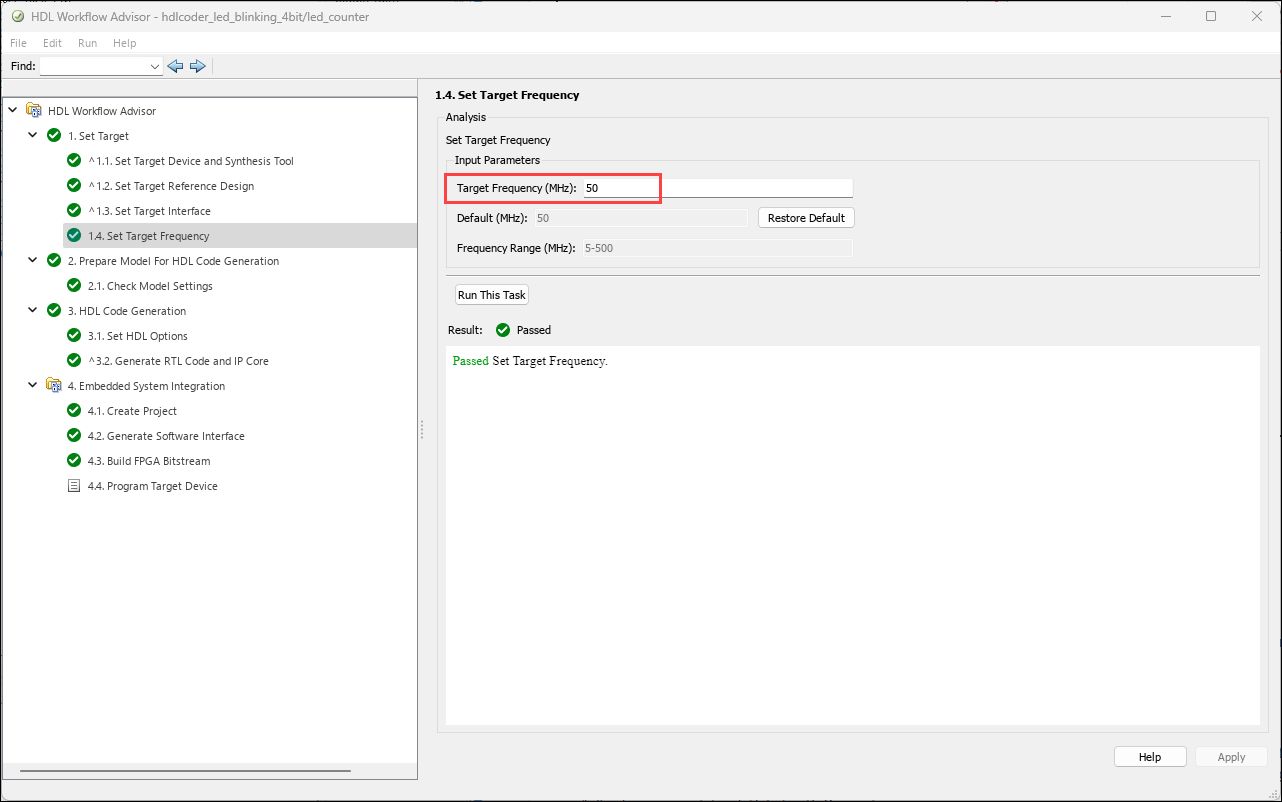This screenshot has width=1282, height=802.
Task: Click the horizontal scrollbar in the tree panel
Action: click(185, 771)
